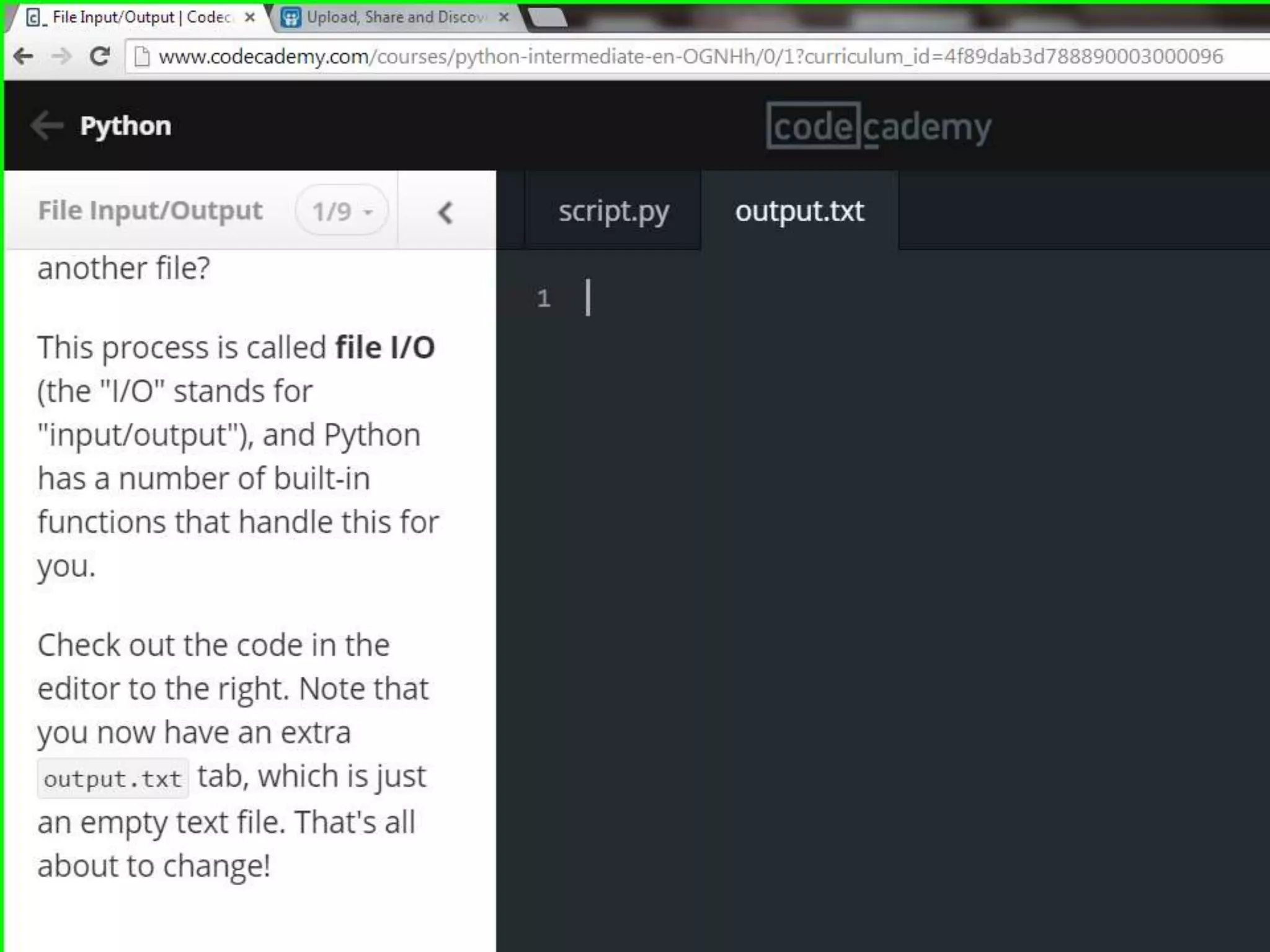The height and width of the screenshot is (952, 1270).
Task: Click the page icon in address bar
Action: point(142,57)
